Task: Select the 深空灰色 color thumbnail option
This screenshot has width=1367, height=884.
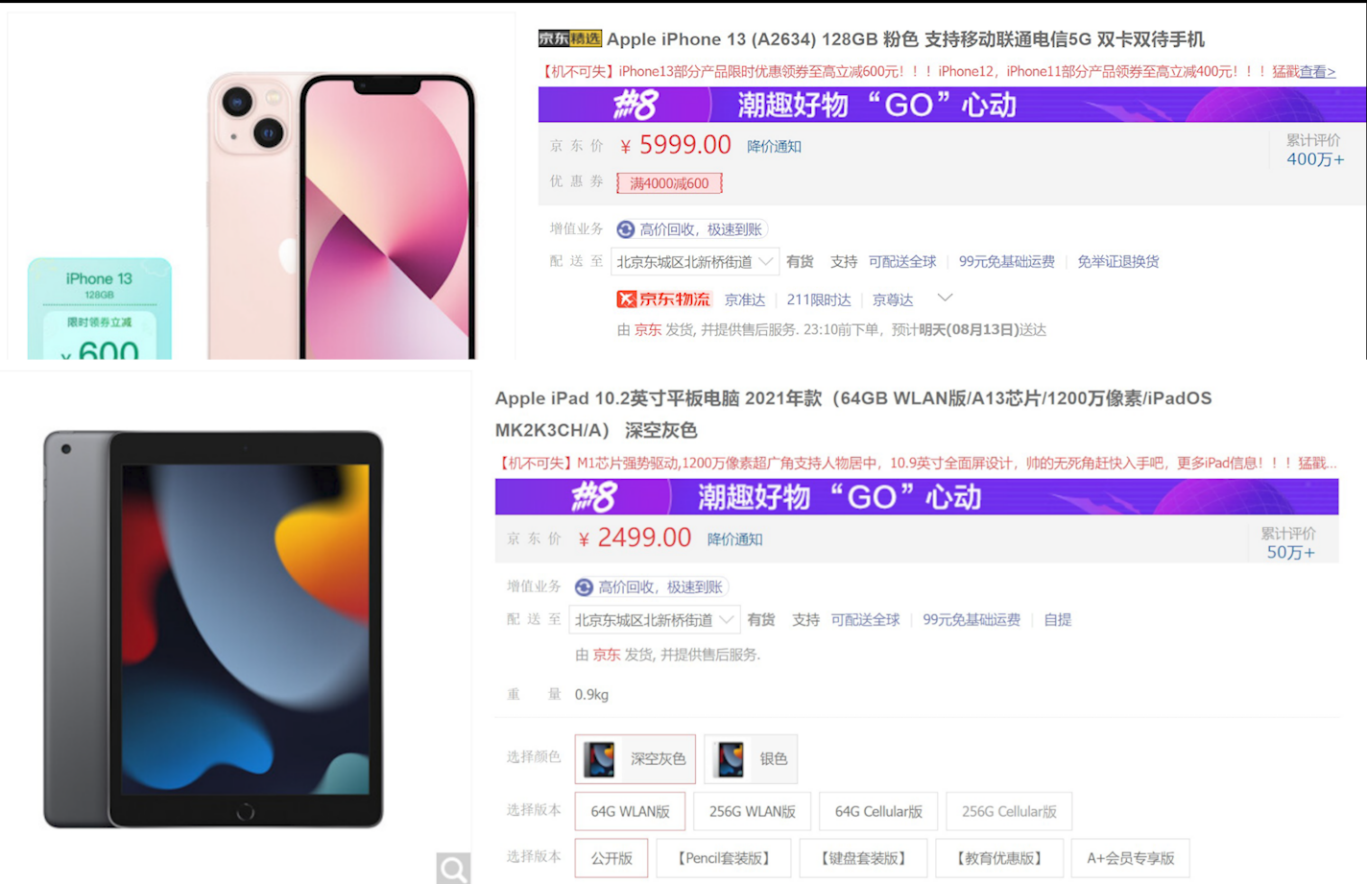Action: coord(635,759)
